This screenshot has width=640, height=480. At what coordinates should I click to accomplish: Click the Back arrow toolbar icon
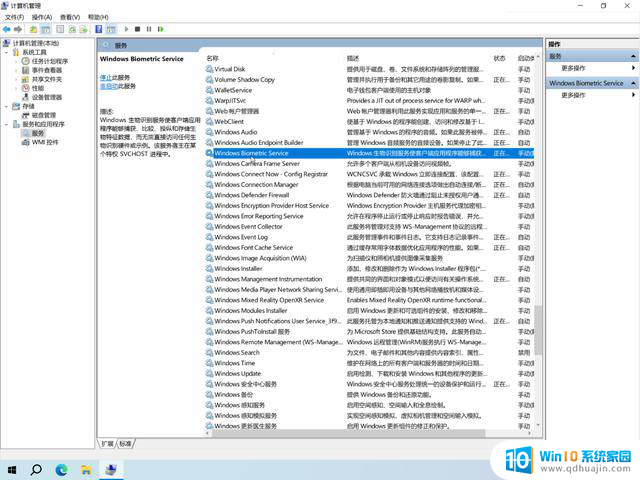point(7,29)
